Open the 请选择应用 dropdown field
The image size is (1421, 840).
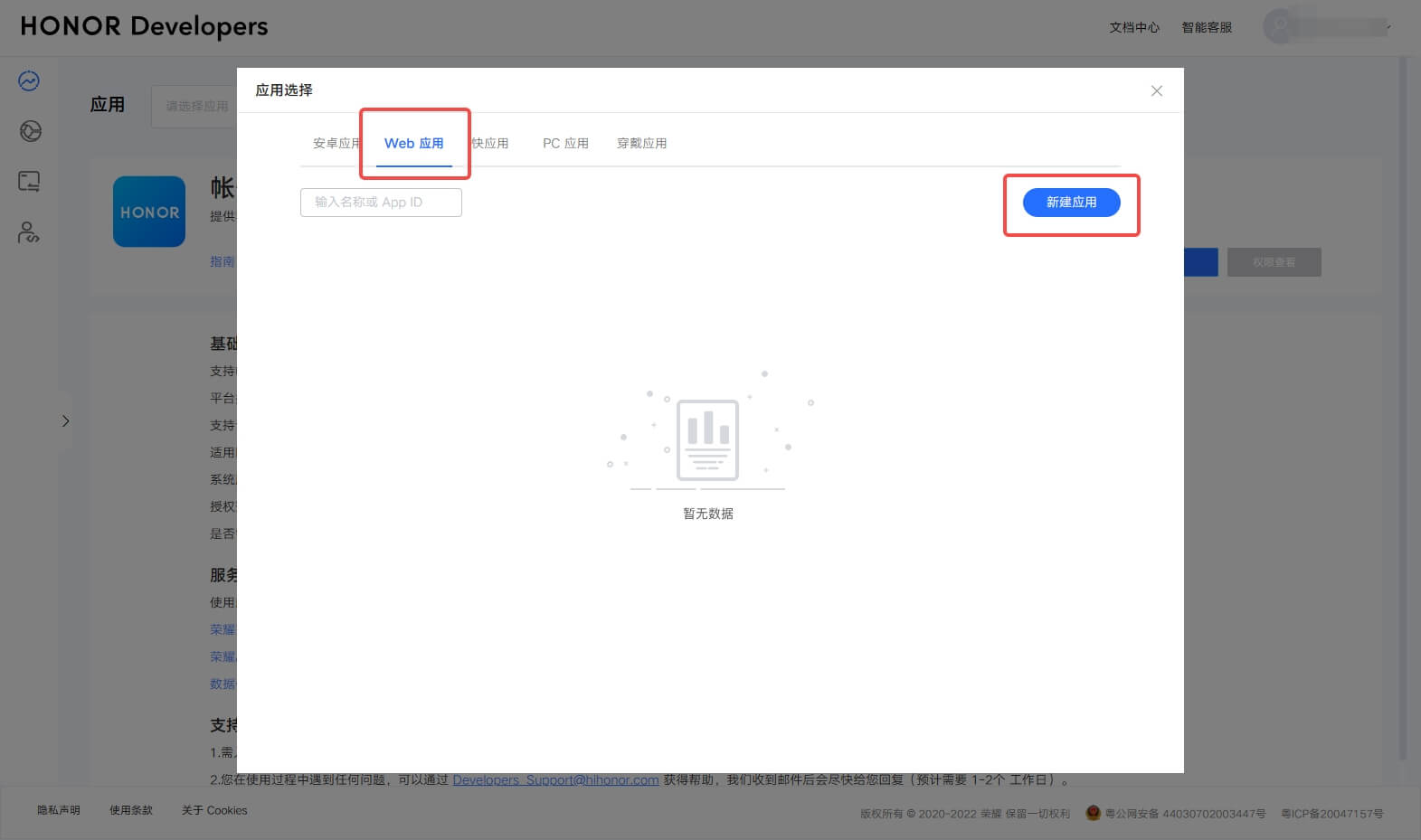click(x=196, y=106)
